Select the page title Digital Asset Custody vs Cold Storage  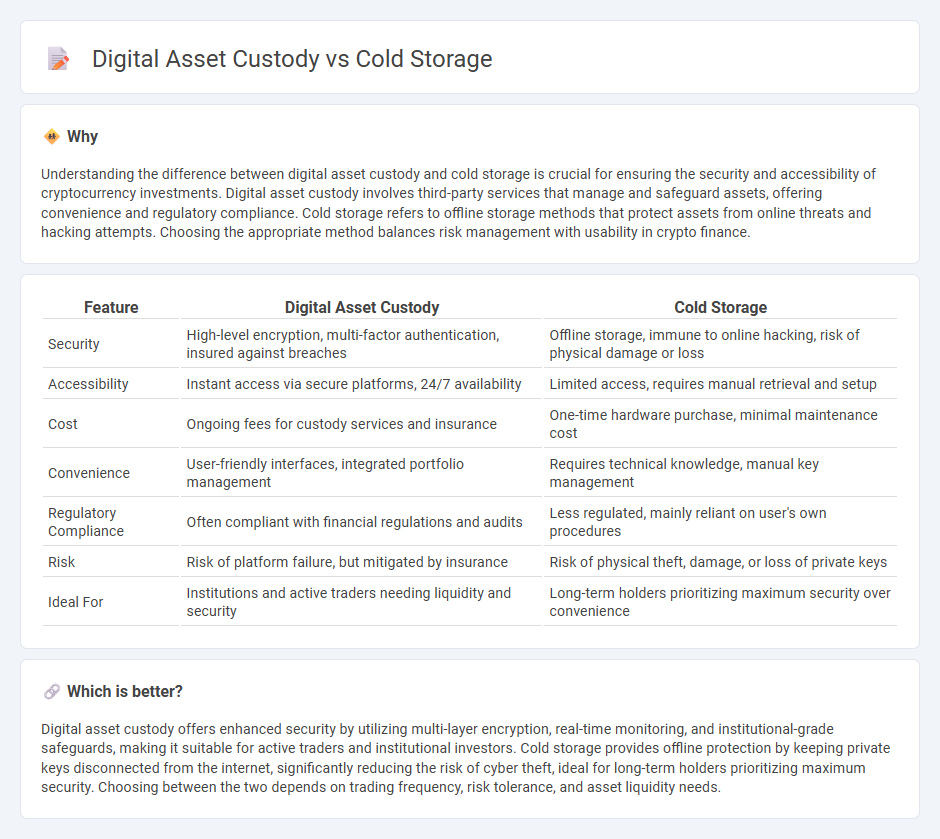pyautogui.click(x=292, y=59)
